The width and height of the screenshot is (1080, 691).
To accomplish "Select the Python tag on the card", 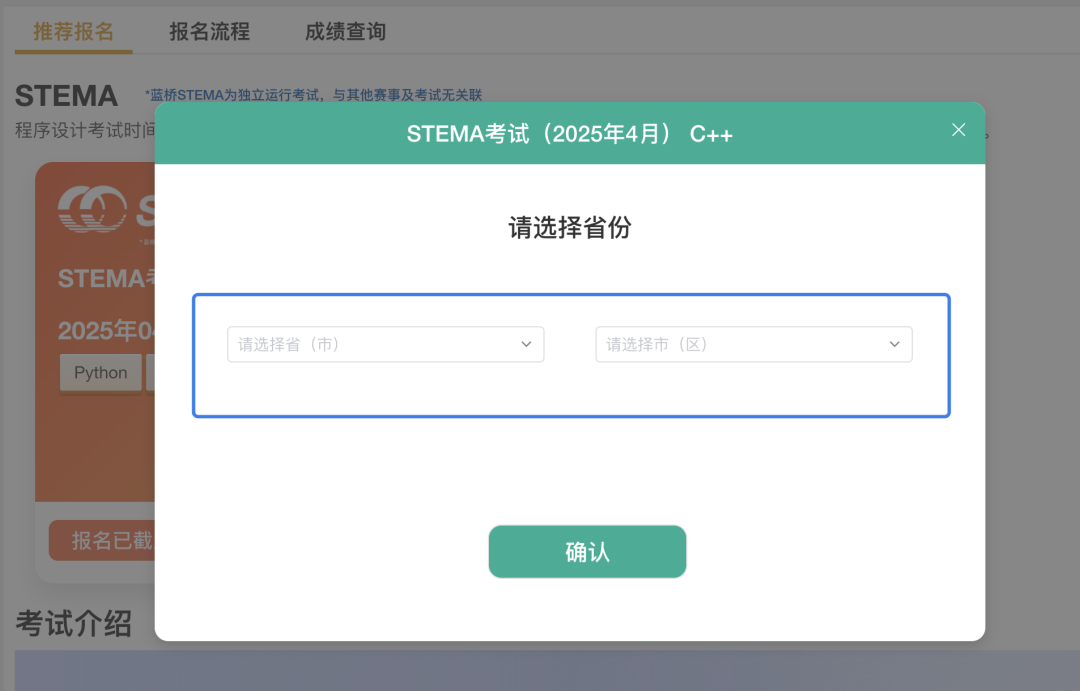I will coord(100,373).
